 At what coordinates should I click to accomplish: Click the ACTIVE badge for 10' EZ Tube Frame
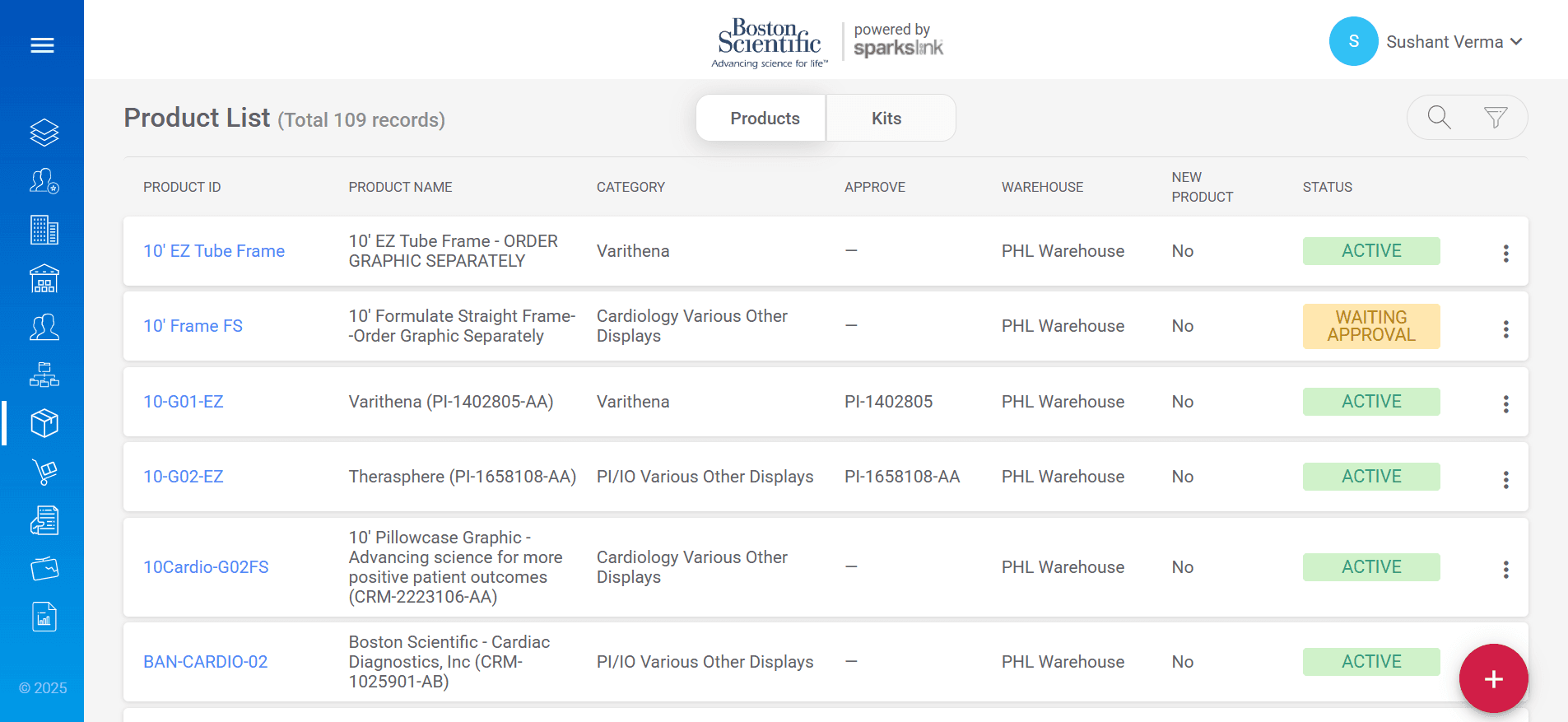click(1371, 251)
